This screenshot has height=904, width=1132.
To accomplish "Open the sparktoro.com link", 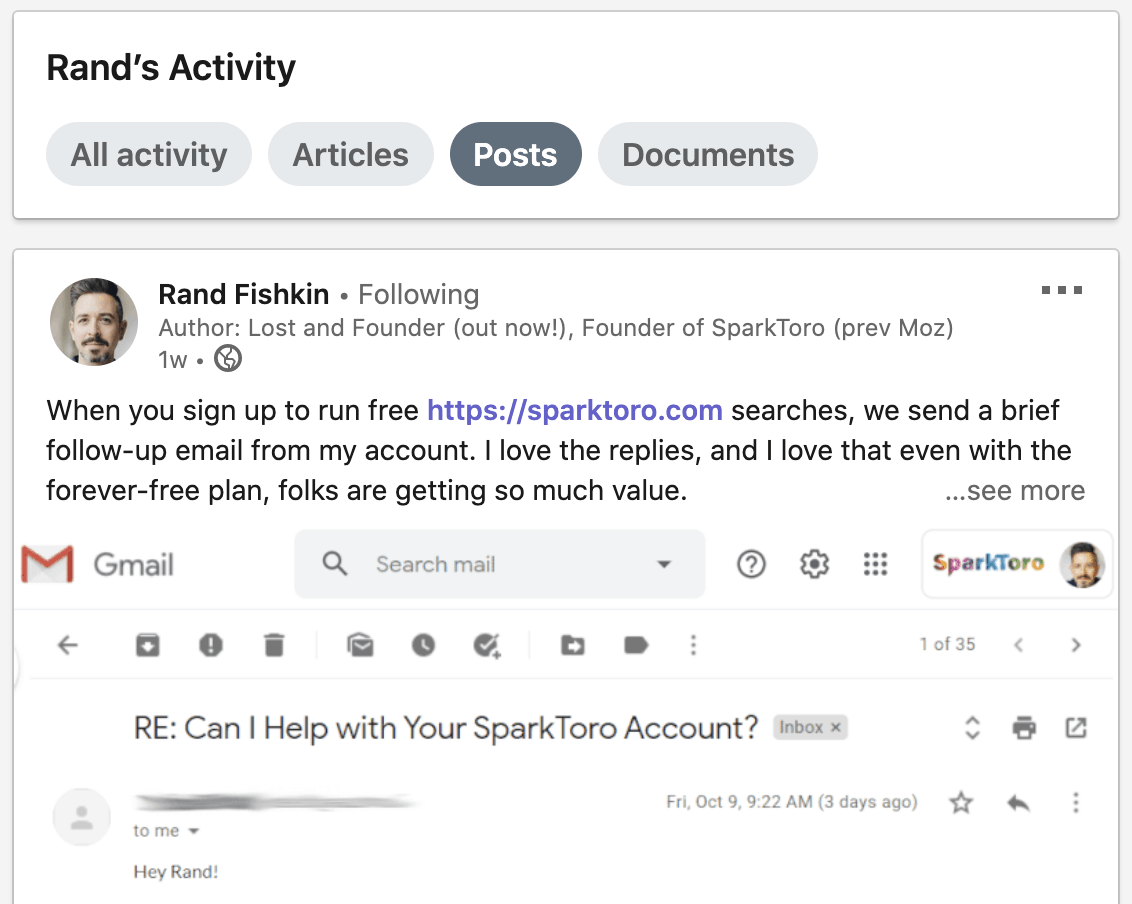I will click(x=575, y=410).
